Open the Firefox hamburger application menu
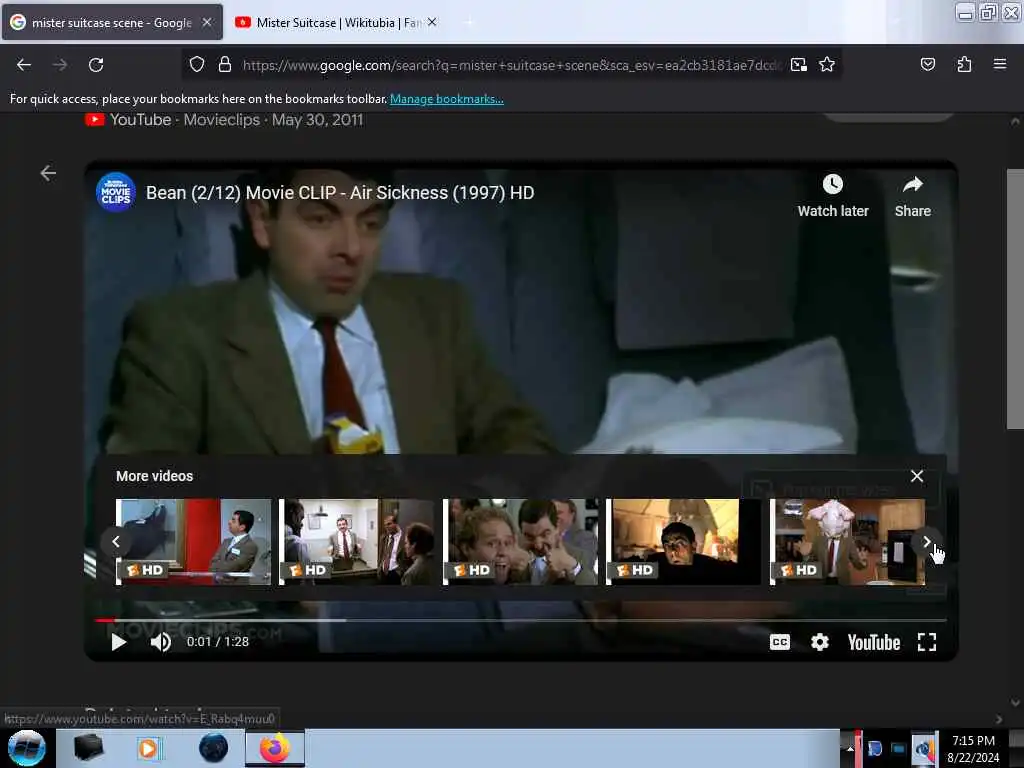 coord(999,65)
